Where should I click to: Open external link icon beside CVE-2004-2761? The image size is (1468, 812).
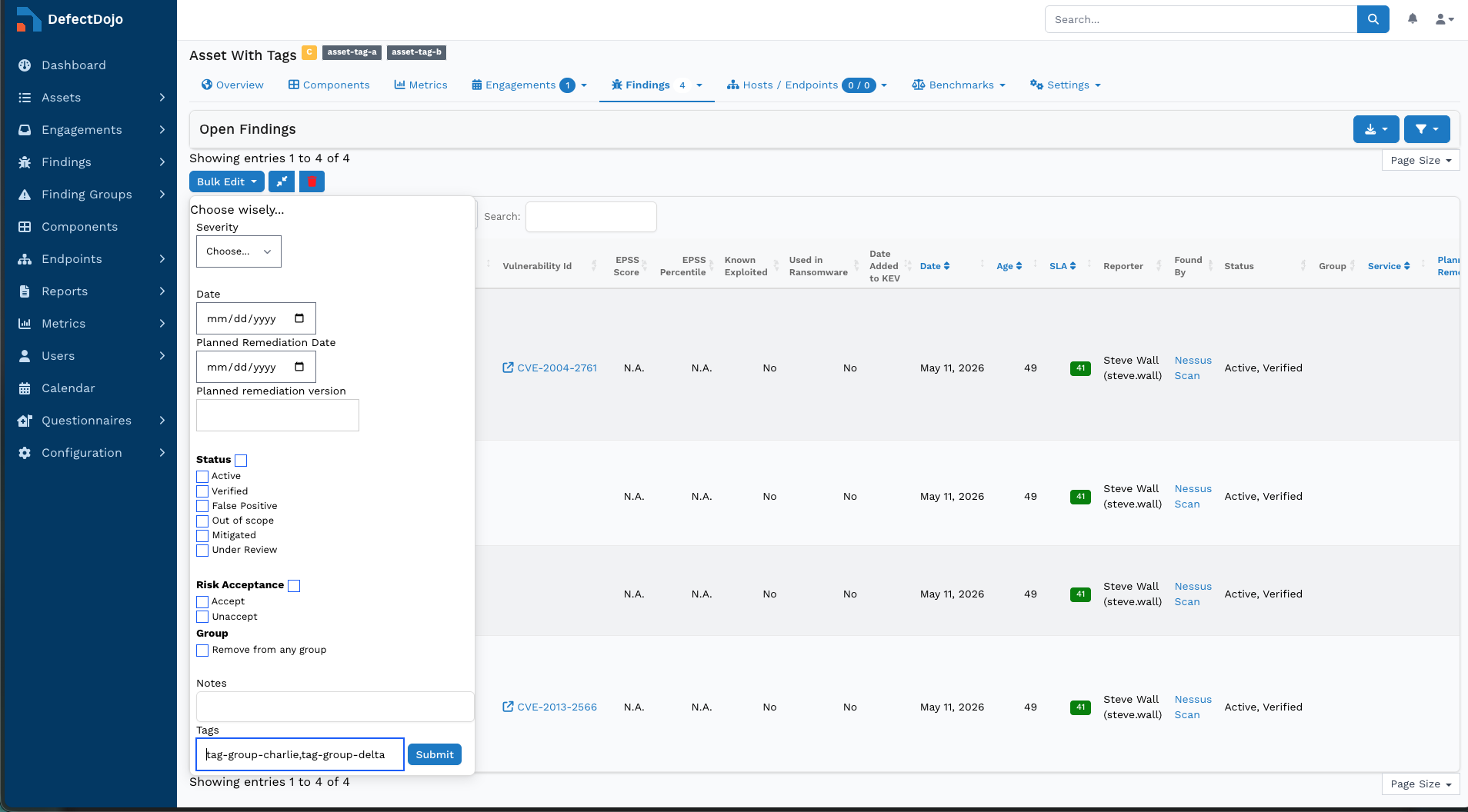click(x=508, y=368)
